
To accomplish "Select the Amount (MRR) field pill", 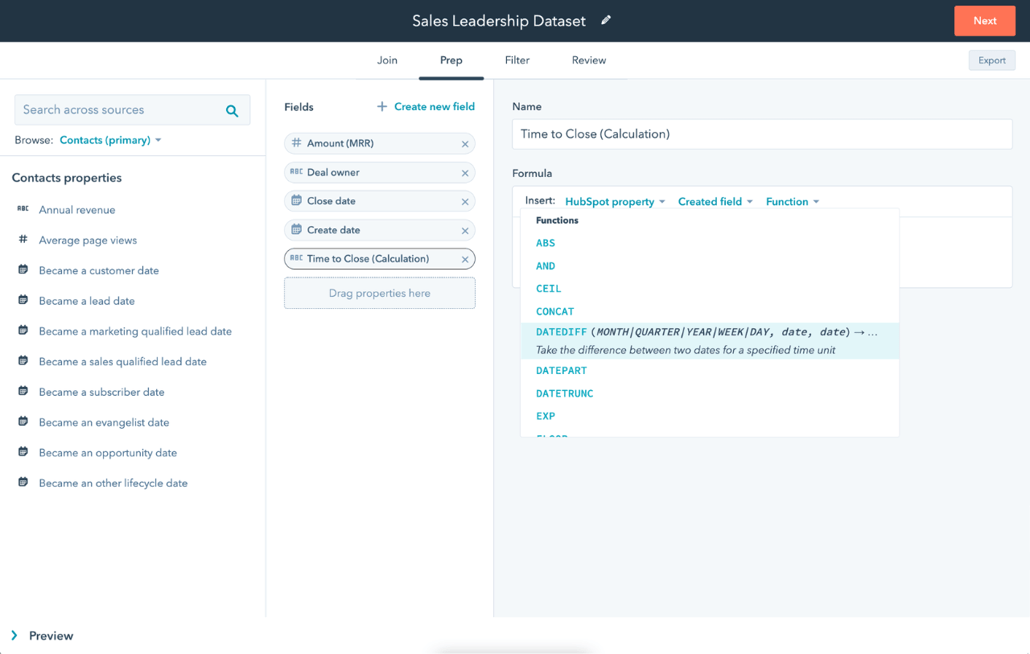I will pos(380,144).
